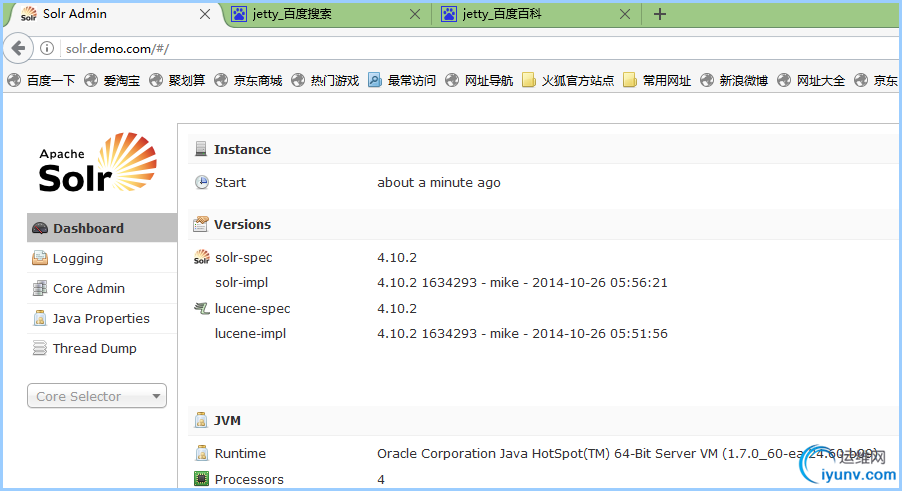This screenshot has width=902, height=491.
Task: Click the lucene-impl label
Action: click(250, 333)
